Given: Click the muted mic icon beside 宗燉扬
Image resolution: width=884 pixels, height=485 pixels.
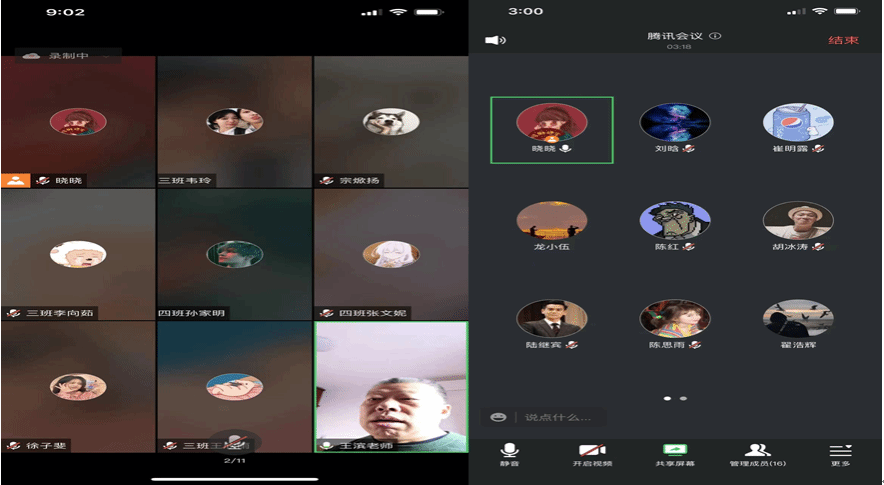Looking at the screenshot, I should click(327, 181).
